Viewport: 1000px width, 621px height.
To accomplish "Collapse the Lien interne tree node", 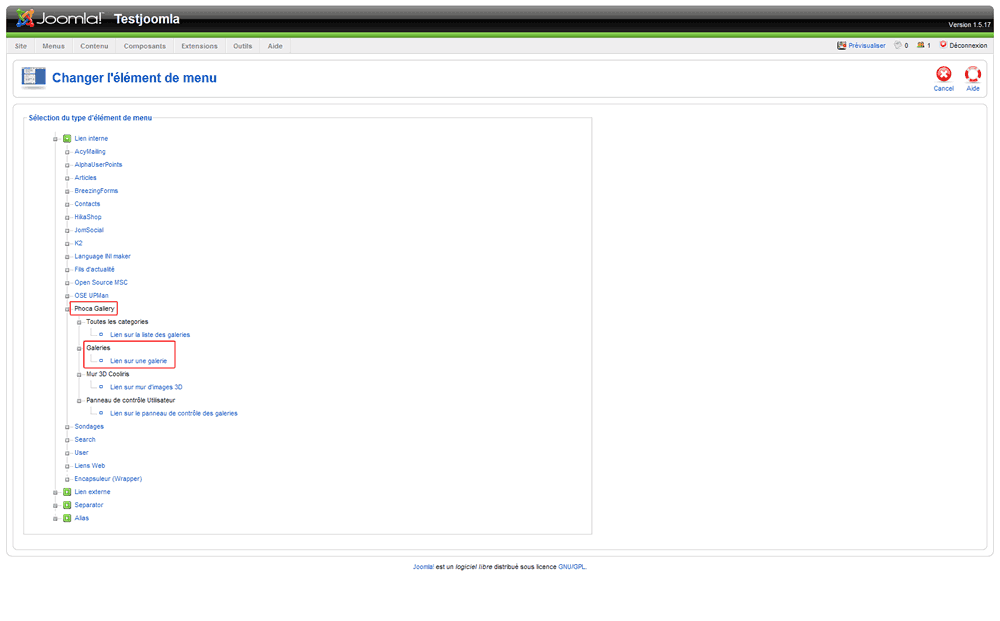I will click(x=55, y=139).
